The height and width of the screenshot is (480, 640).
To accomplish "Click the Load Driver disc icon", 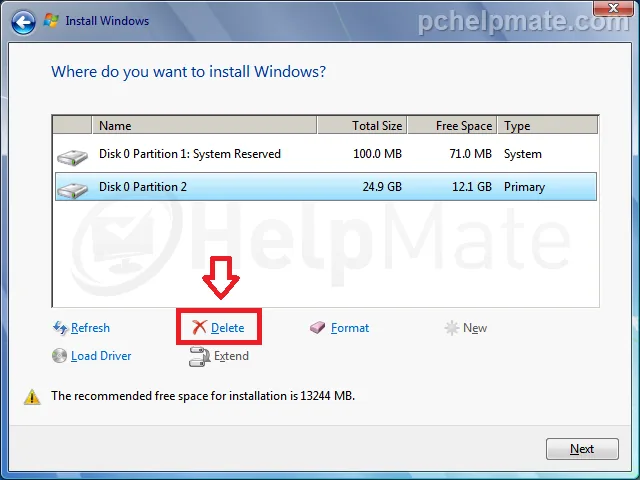I will (x=59, y=356).
